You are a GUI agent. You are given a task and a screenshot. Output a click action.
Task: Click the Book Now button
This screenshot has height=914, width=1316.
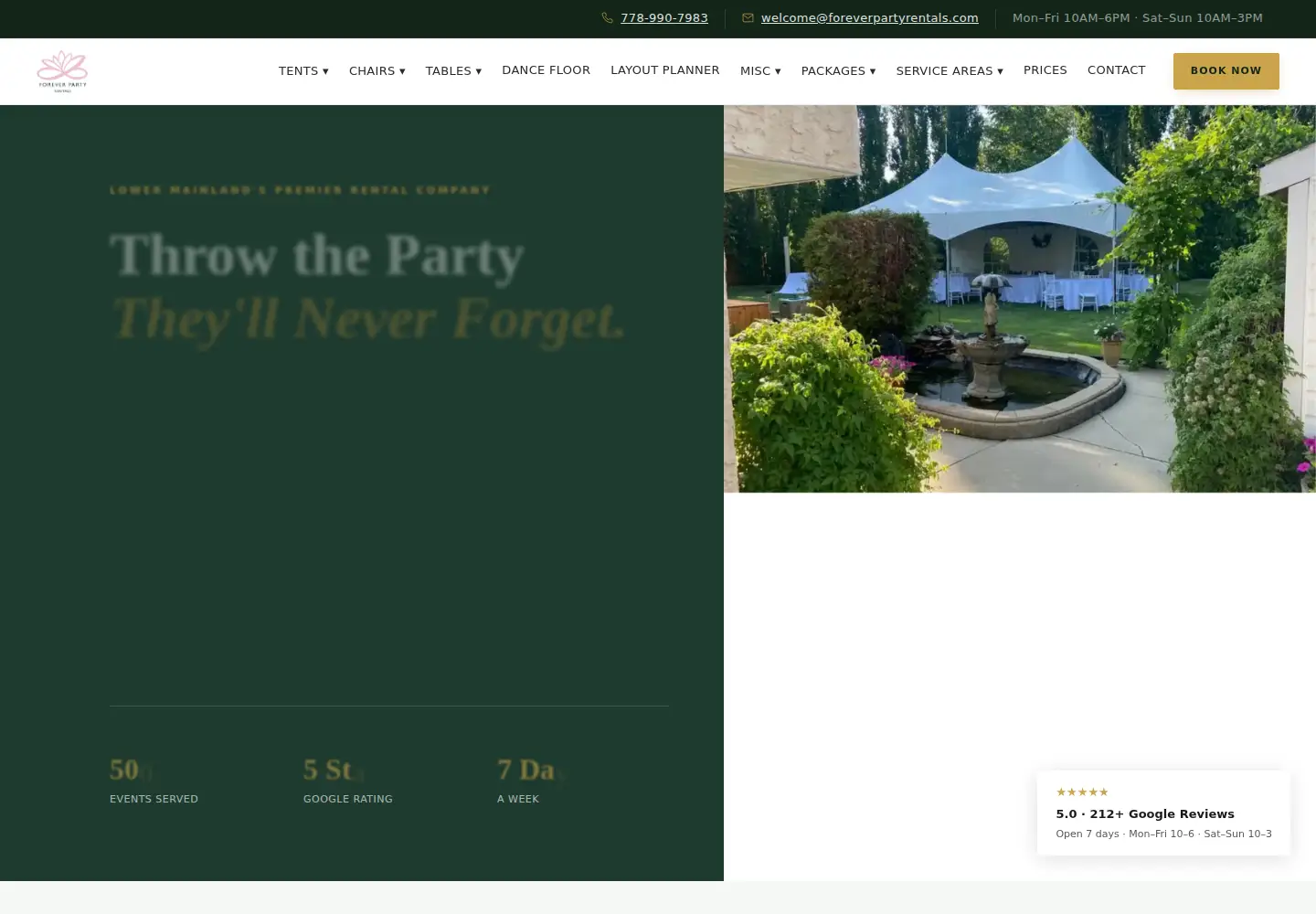coord(1226,71)
